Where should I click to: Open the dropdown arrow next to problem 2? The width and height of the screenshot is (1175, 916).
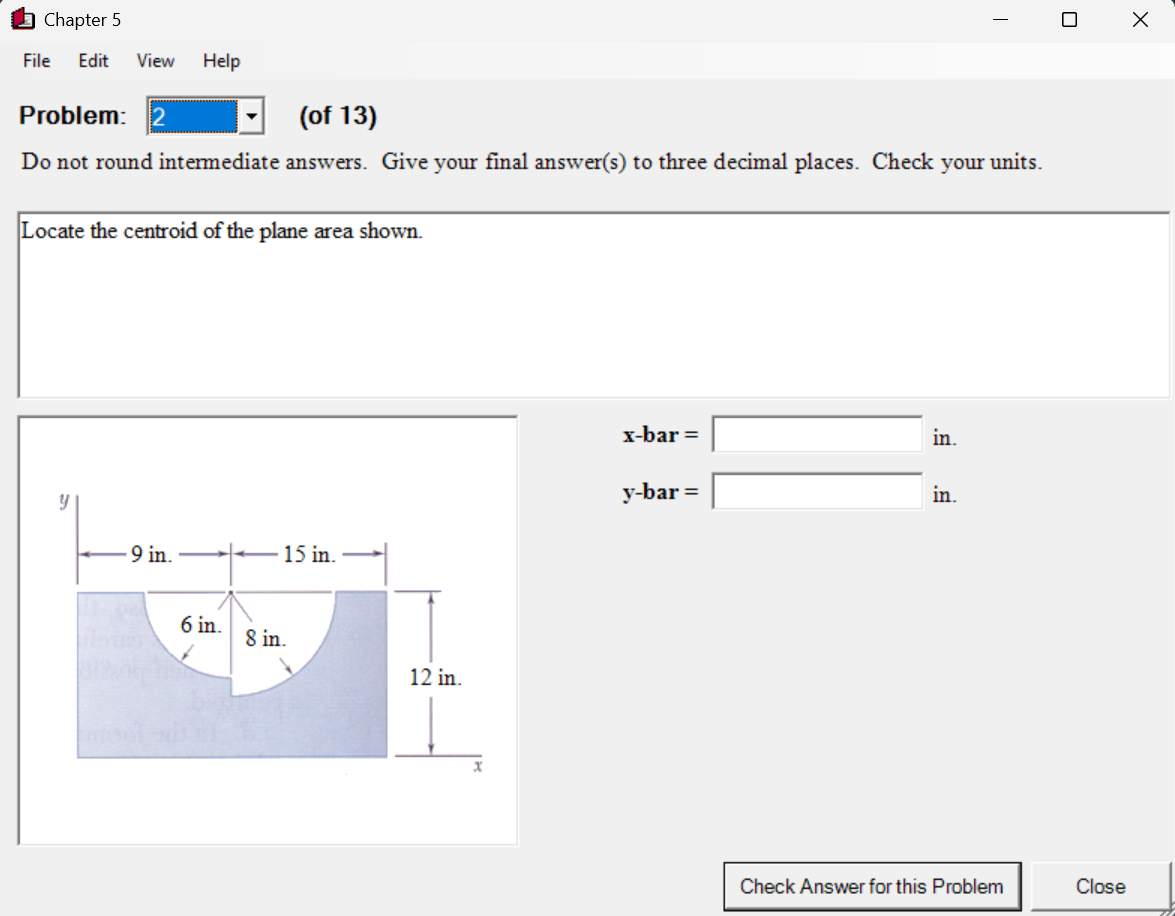pos(251,116)
